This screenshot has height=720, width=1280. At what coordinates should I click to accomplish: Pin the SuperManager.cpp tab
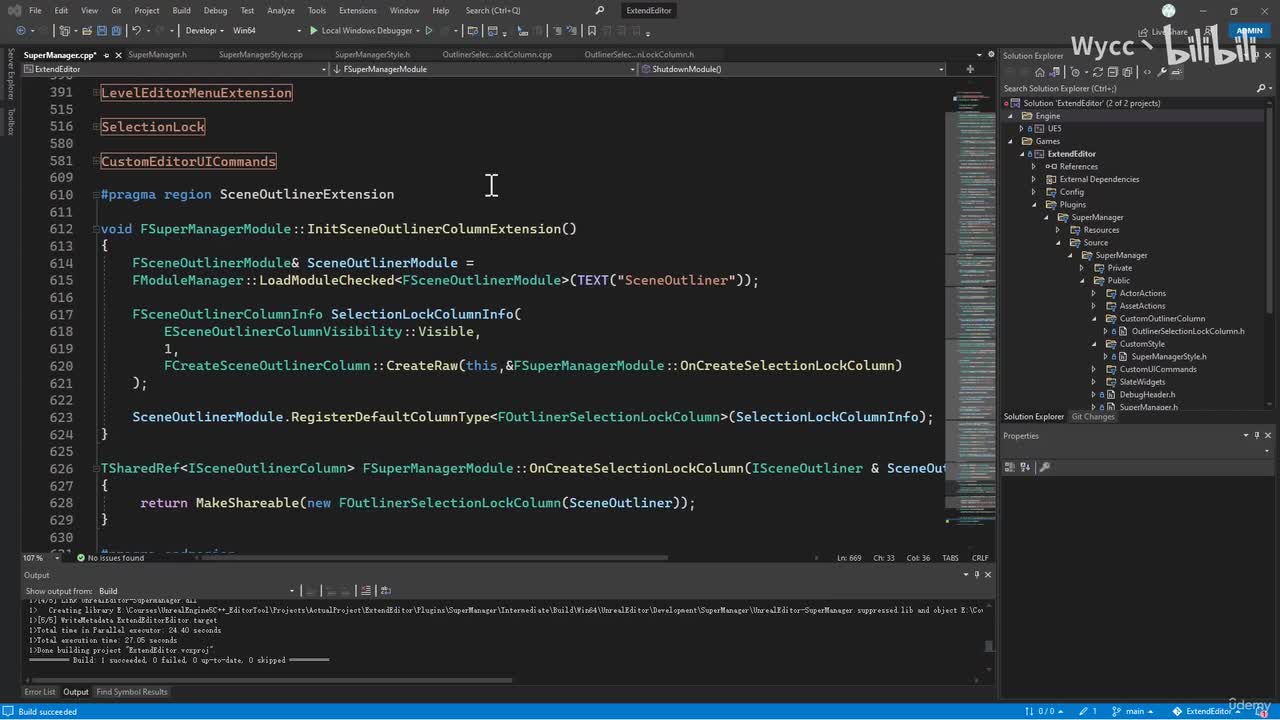click(104, 55)
